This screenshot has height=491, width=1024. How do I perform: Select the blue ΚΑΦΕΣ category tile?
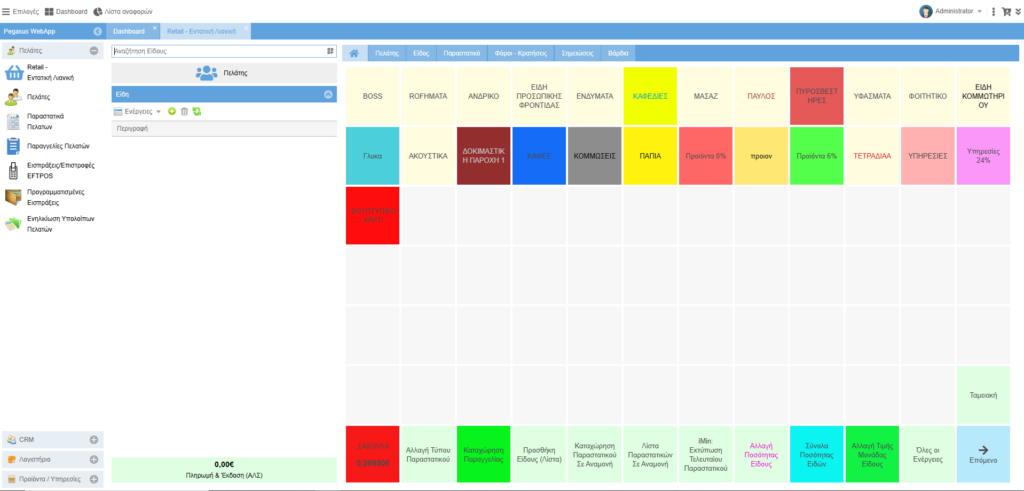click(539, 156)
